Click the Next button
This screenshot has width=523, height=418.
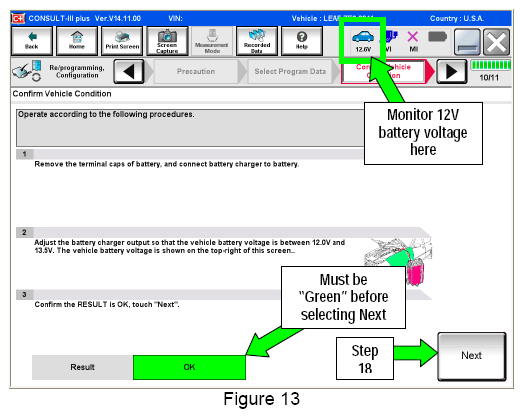(x=472, y=356)
